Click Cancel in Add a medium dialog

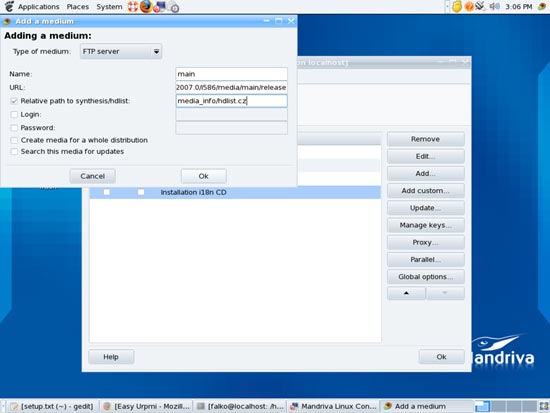[x=93, y=176]
